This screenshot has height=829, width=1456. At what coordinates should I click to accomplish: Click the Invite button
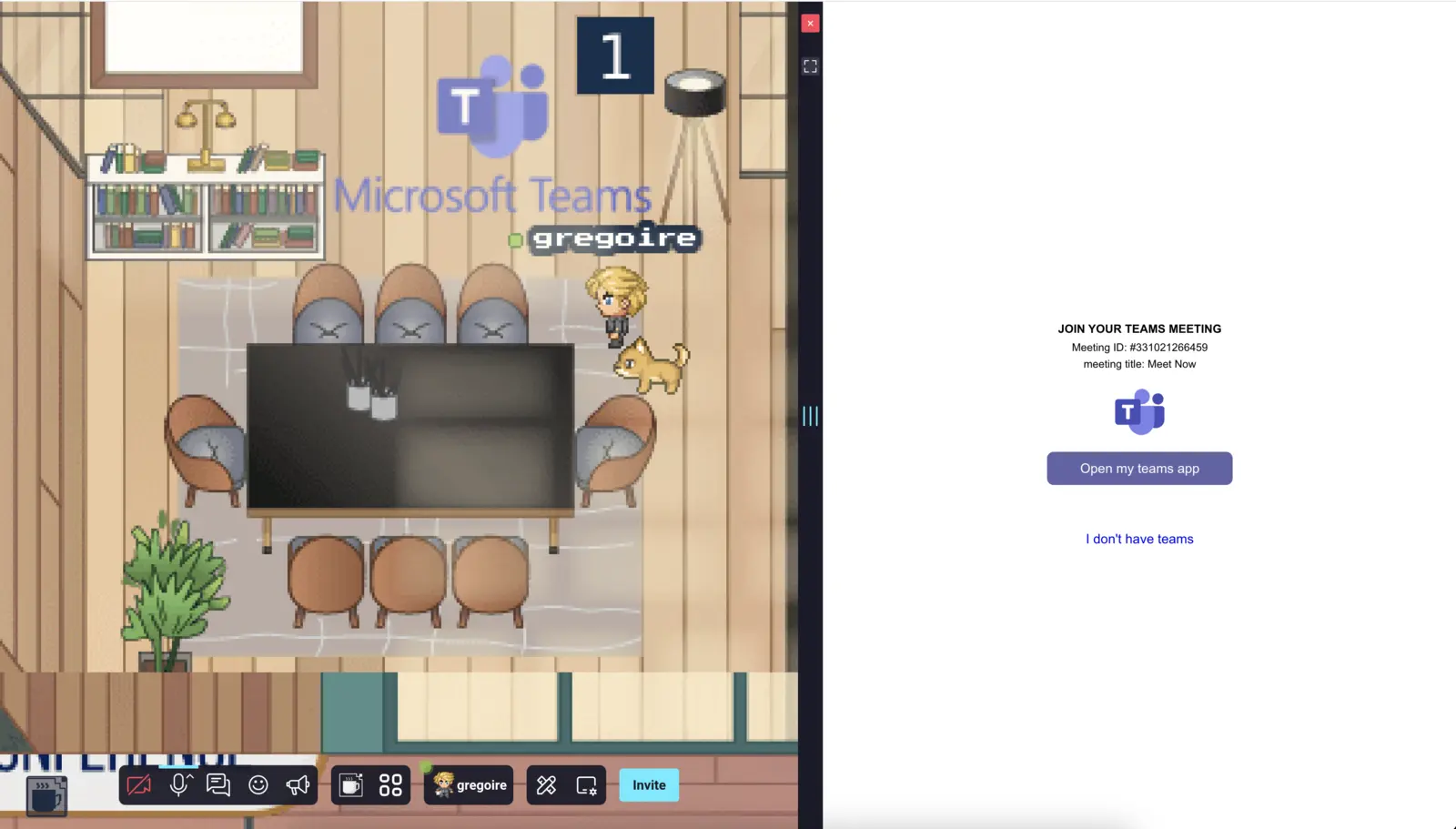pyautogui.click(x=649, y=785)
